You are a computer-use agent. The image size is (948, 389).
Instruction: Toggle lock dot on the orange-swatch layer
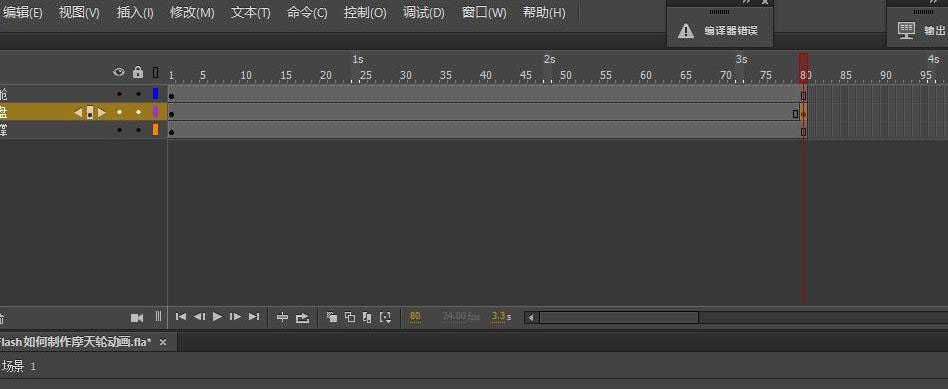138,130
